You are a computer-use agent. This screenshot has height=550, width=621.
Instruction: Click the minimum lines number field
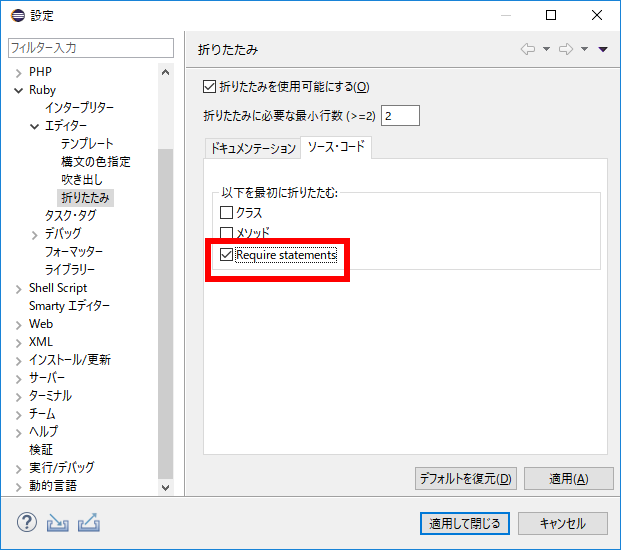pyautogui.click(x=400, y=116)
